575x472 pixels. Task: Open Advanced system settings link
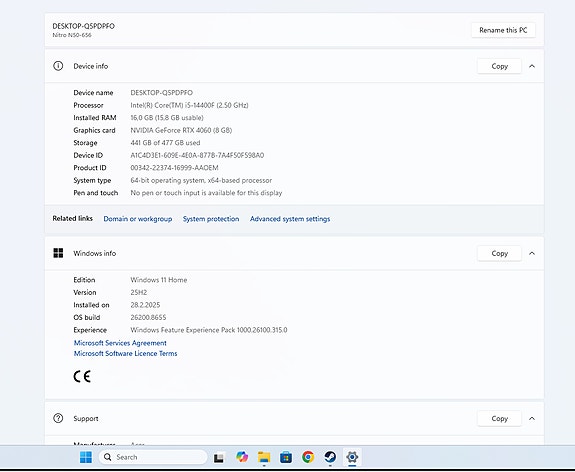coord(290,219)
